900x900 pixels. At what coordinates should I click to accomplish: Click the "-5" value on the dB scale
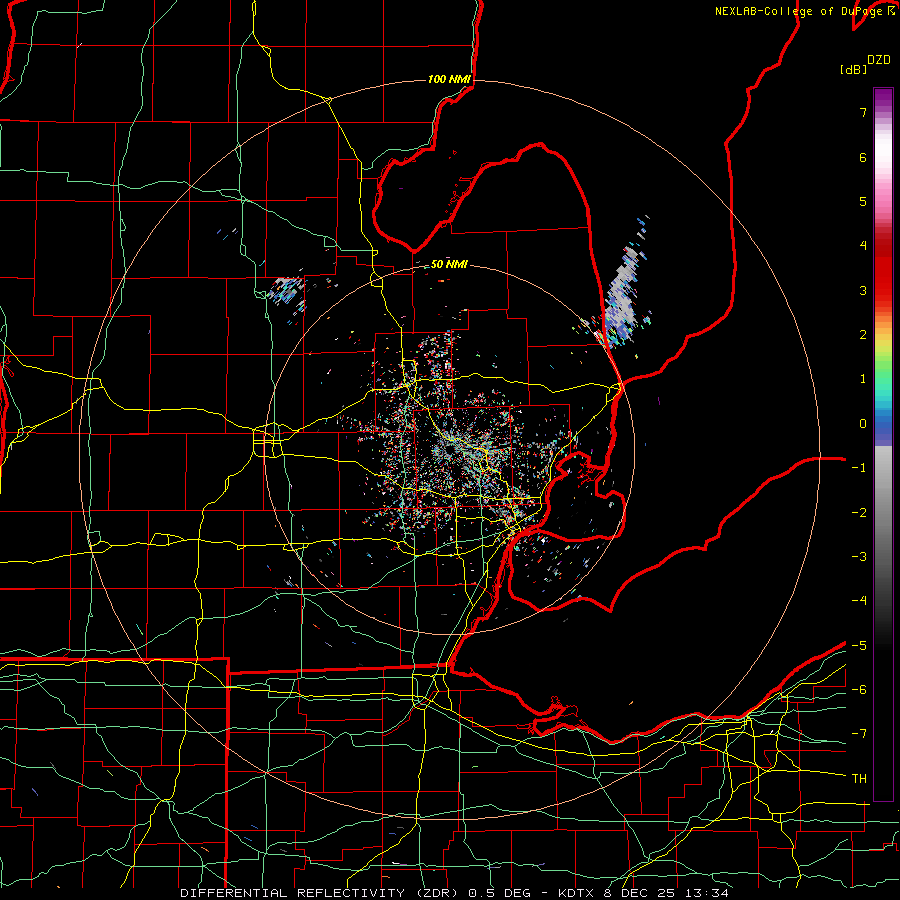pos(859,646)
